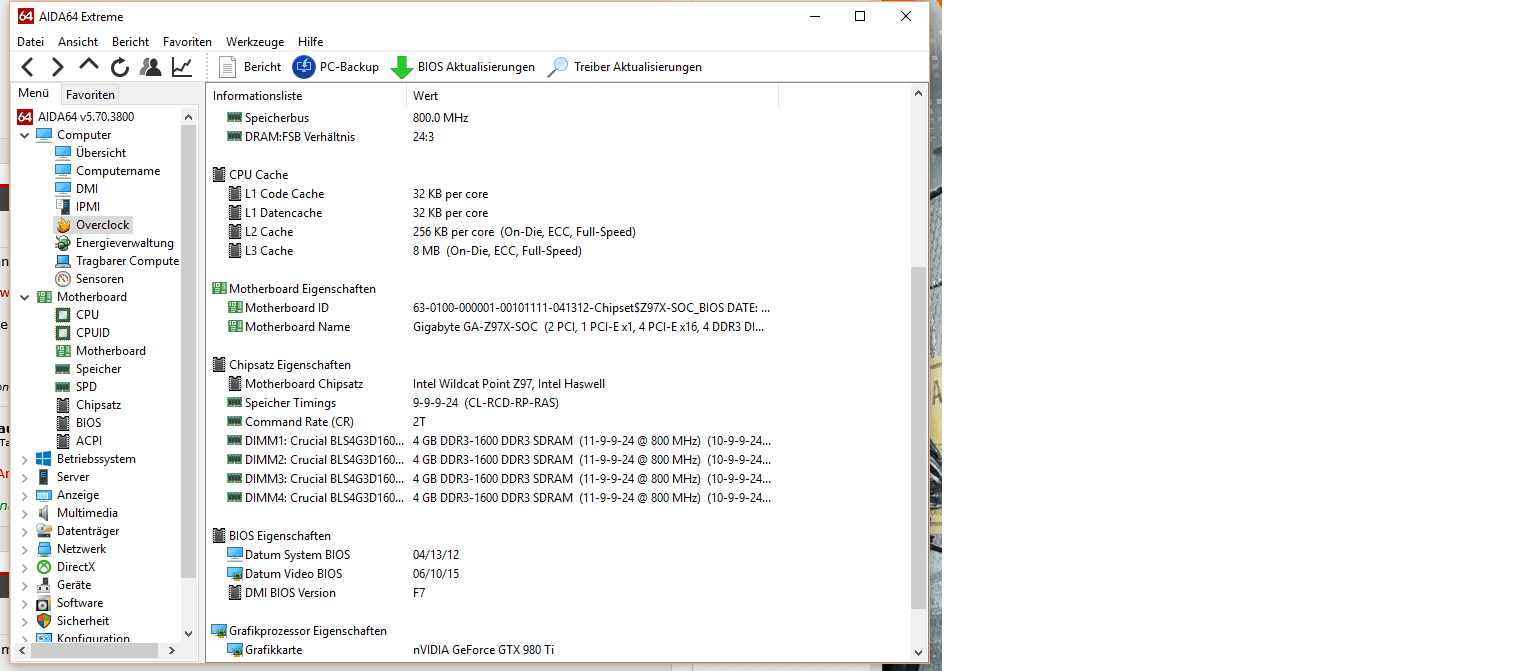Click the Chipsatz chip icon in tree
This screenshot has width=1536, height=671.
coord(63,405)
